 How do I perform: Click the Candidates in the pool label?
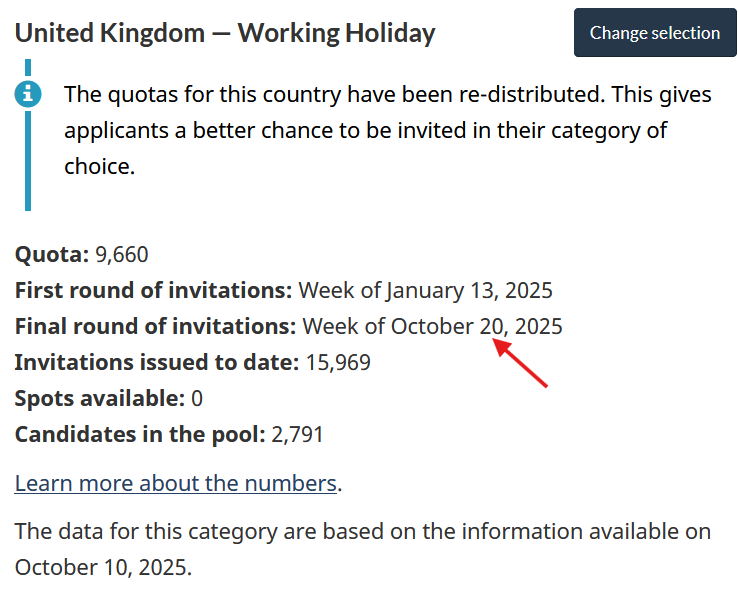tap(139, 435)
